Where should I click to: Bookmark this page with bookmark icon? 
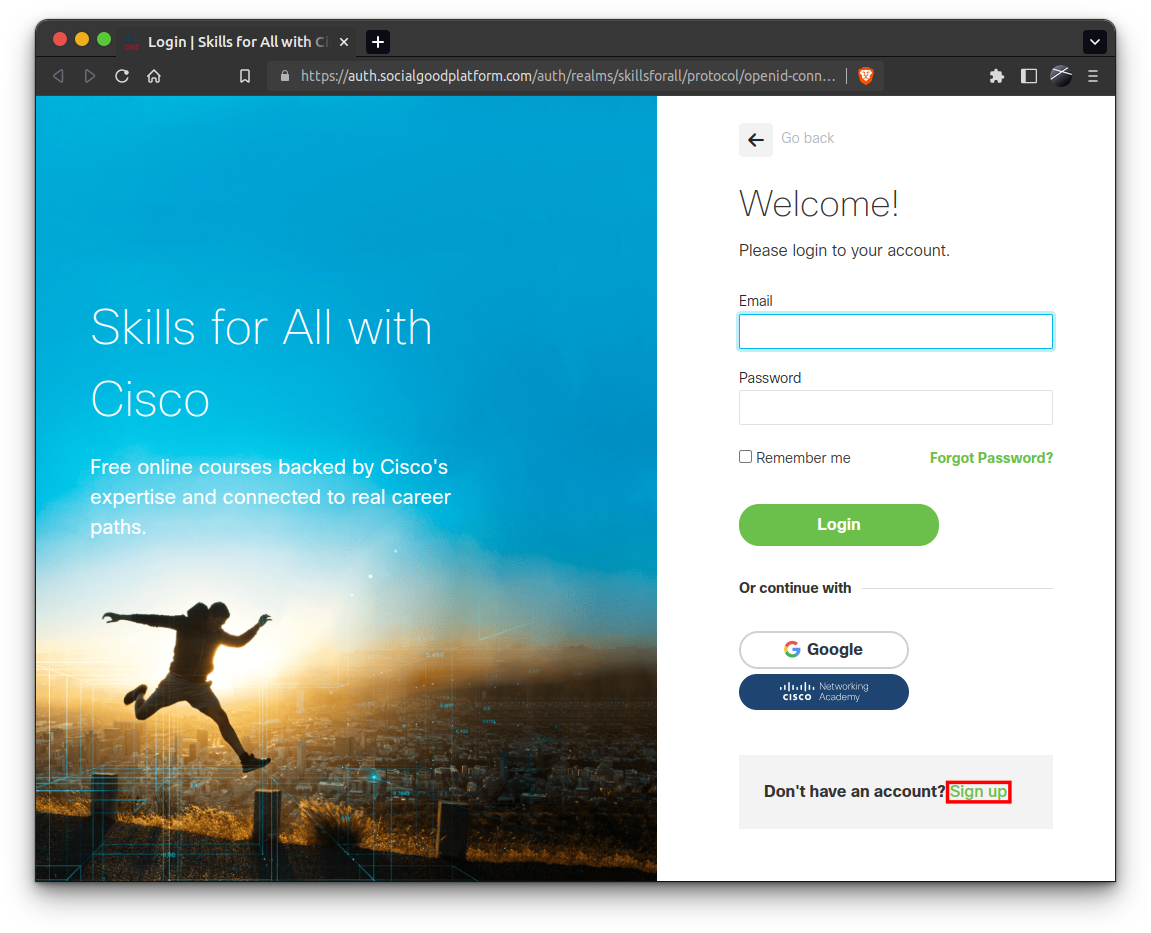[x=244, y=76]
